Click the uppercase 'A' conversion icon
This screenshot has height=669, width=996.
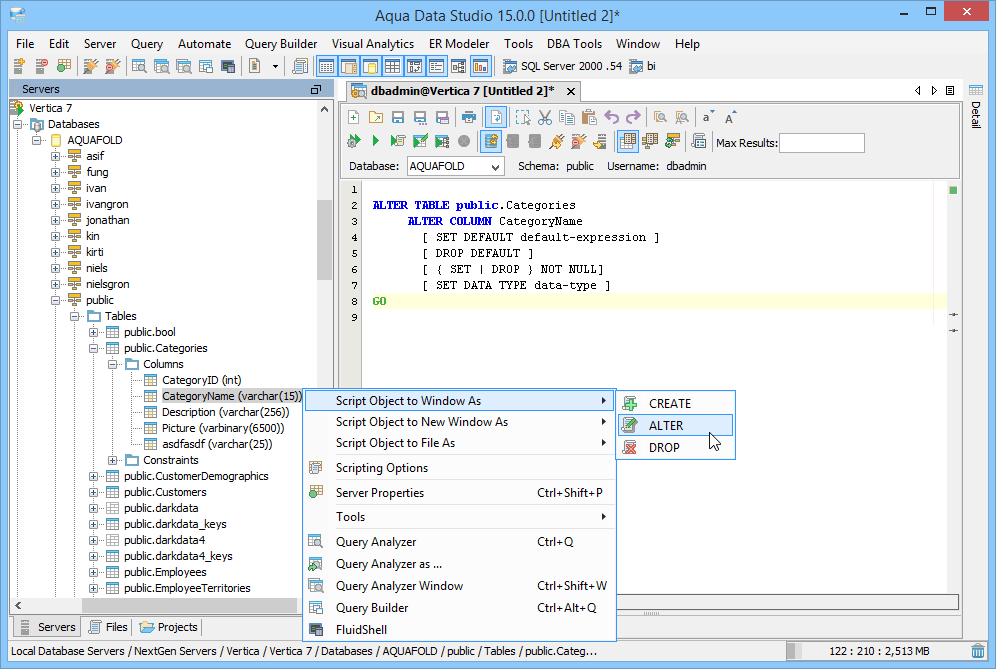pos(730,118)
